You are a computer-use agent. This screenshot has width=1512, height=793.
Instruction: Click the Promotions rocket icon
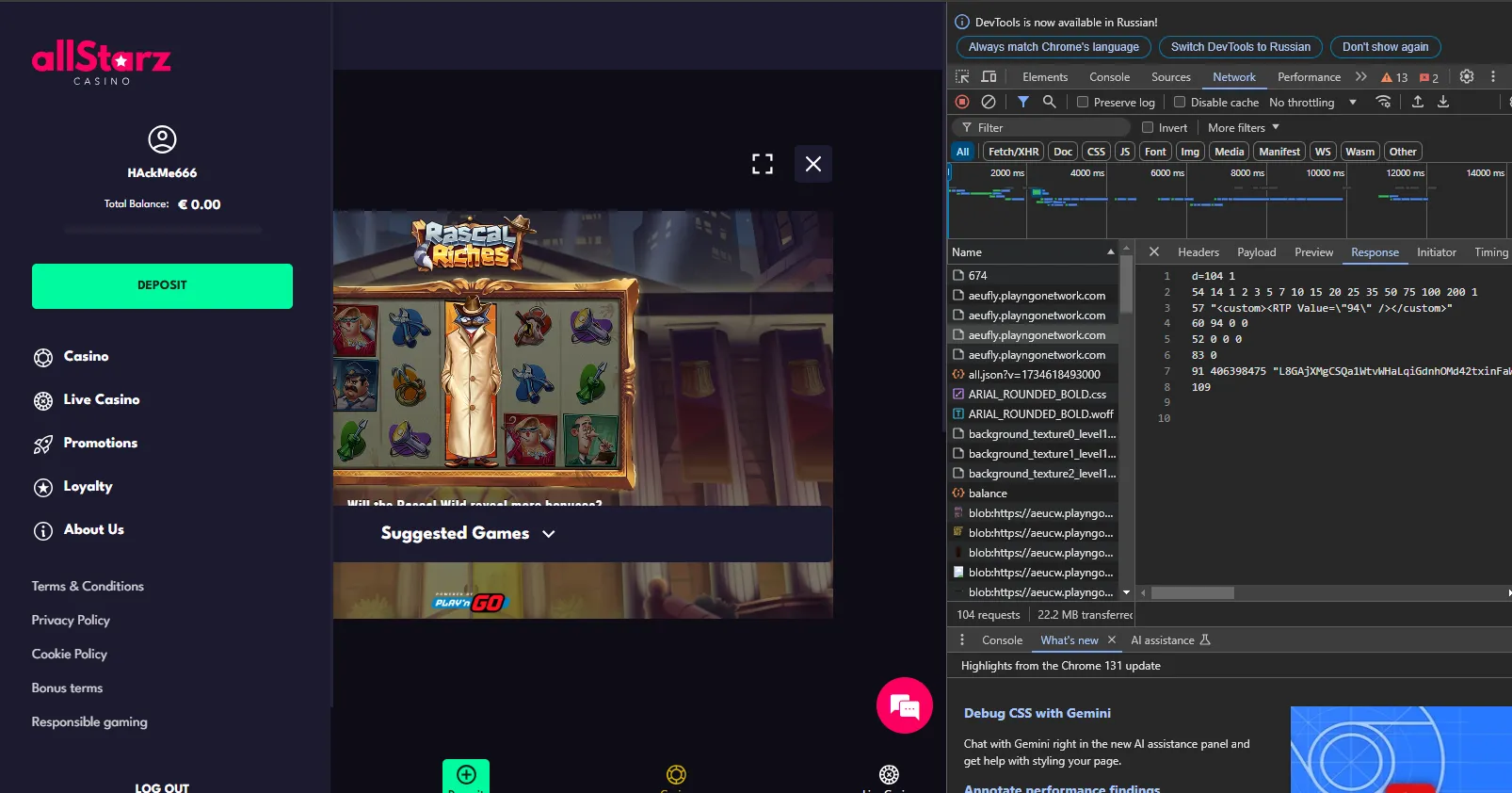43,445
